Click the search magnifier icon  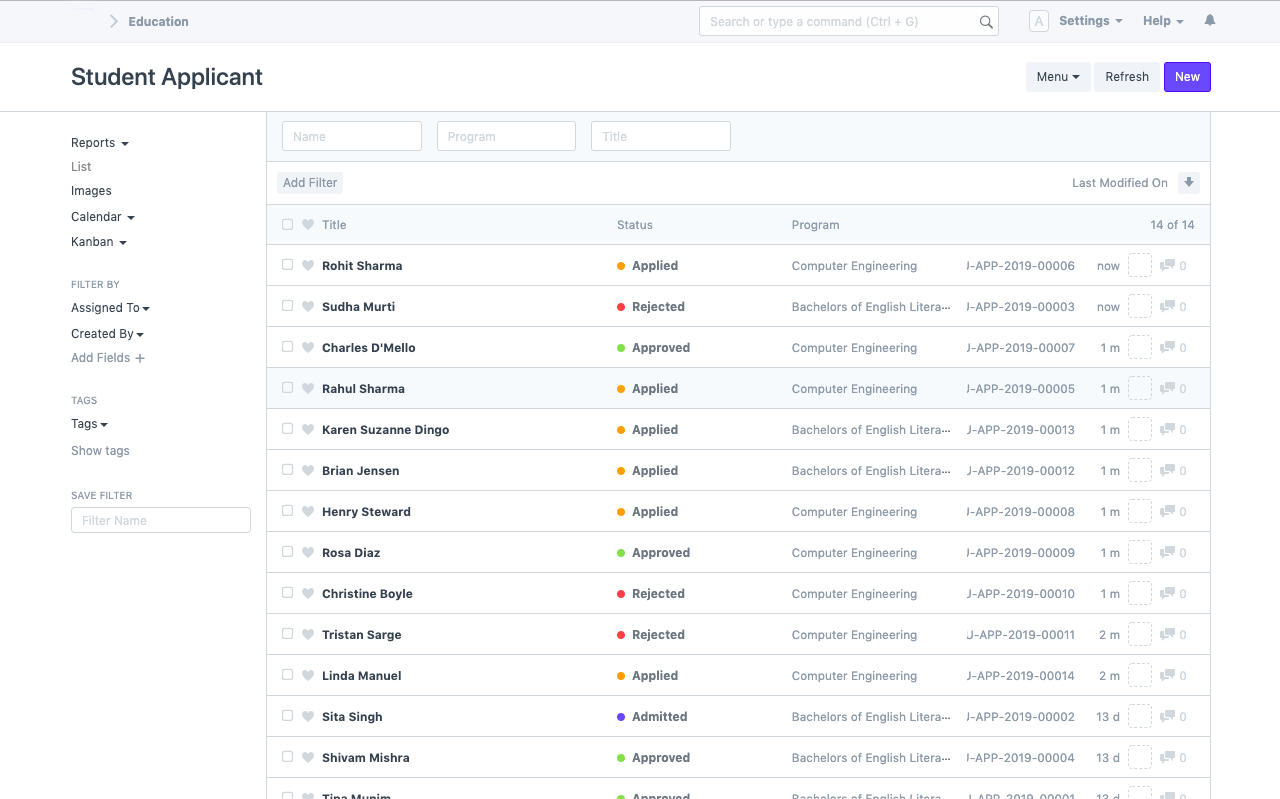point(986,22)
